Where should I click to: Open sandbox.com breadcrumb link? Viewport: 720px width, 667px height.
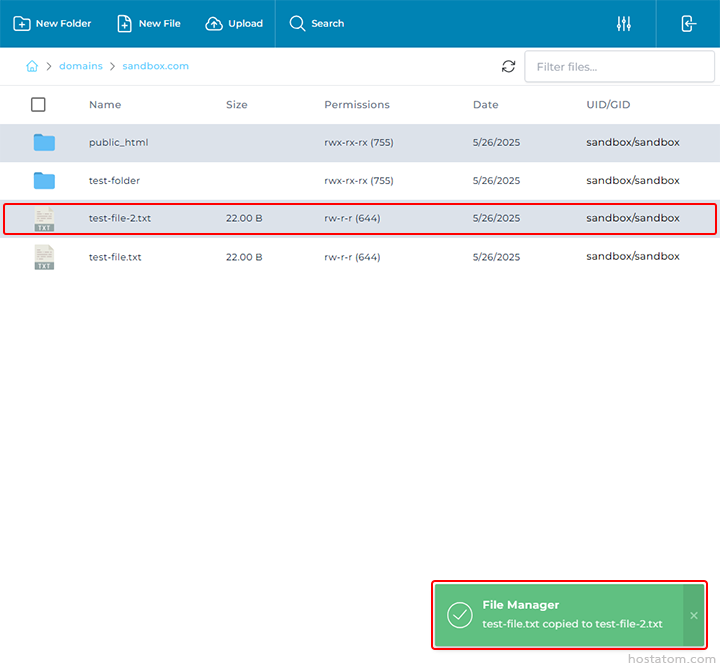(x=155, y=66)
